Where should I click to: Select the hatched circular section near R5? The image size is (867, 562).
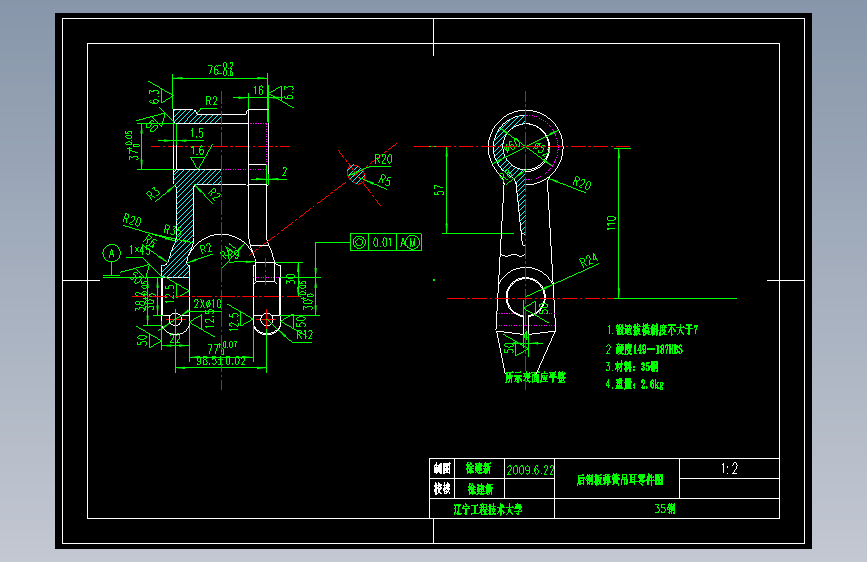[356, 174]
